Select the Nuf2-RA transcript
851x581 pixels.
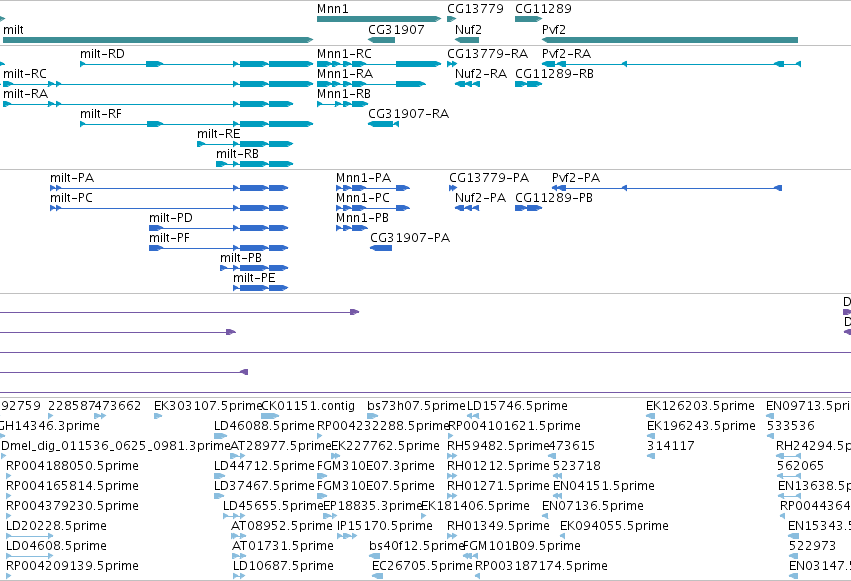tap(467, 84)
